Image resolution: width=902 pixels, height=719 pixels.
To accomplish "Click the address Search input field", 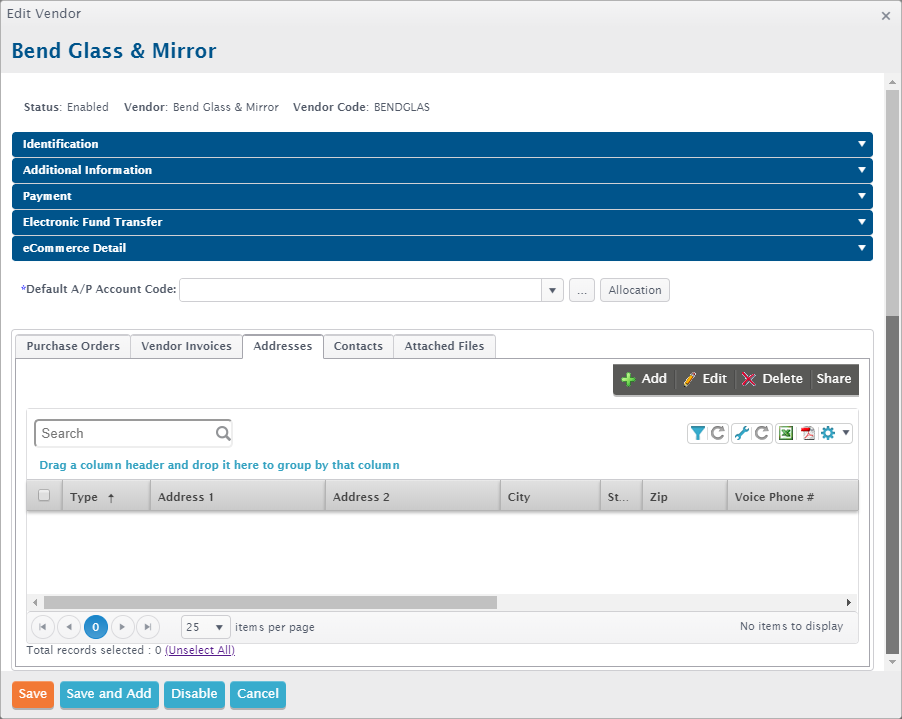I will tap(125, 433).
